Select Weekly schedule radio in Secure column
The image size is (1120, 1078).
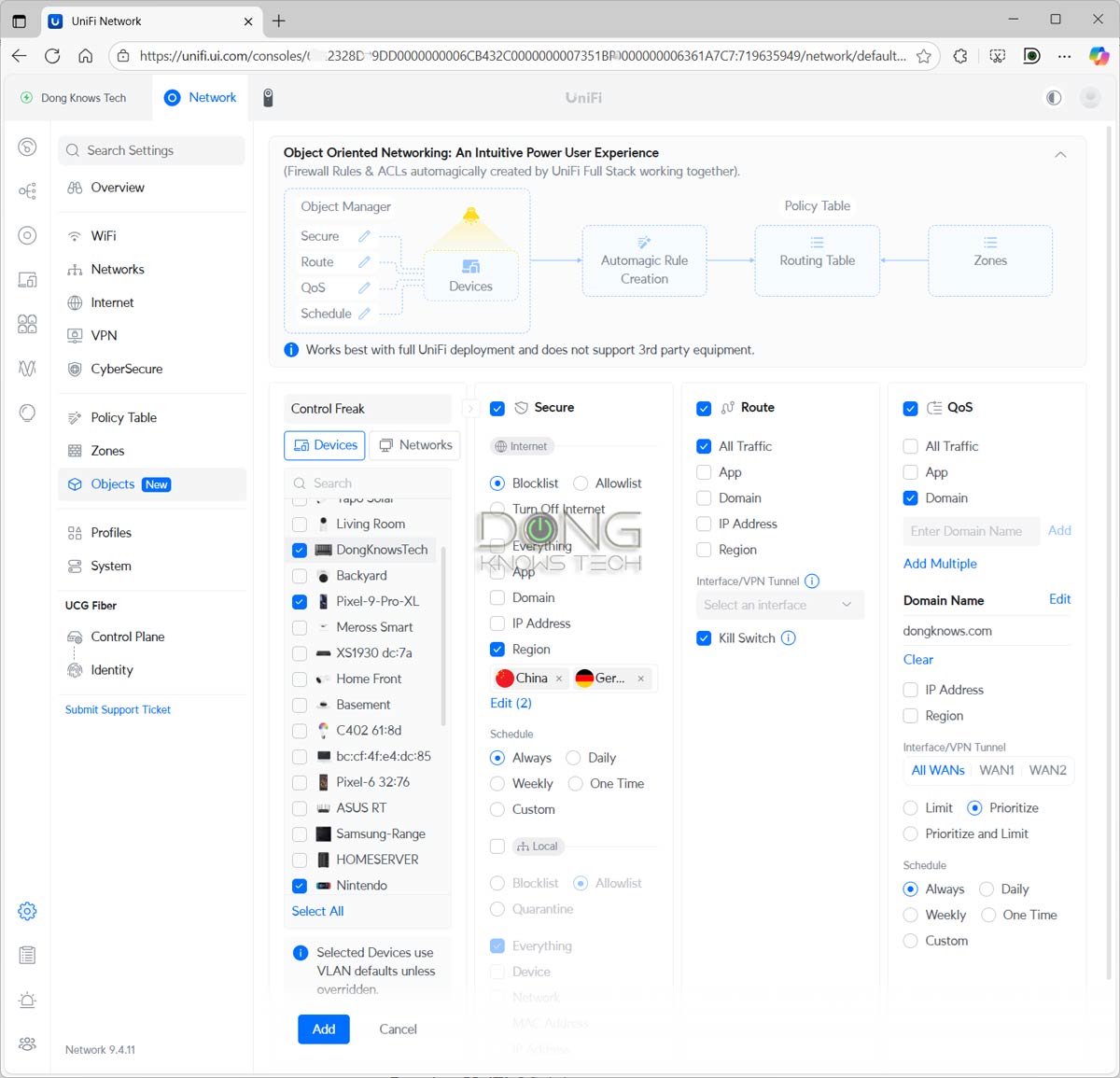pyautogui.click(x=497, y=784)
